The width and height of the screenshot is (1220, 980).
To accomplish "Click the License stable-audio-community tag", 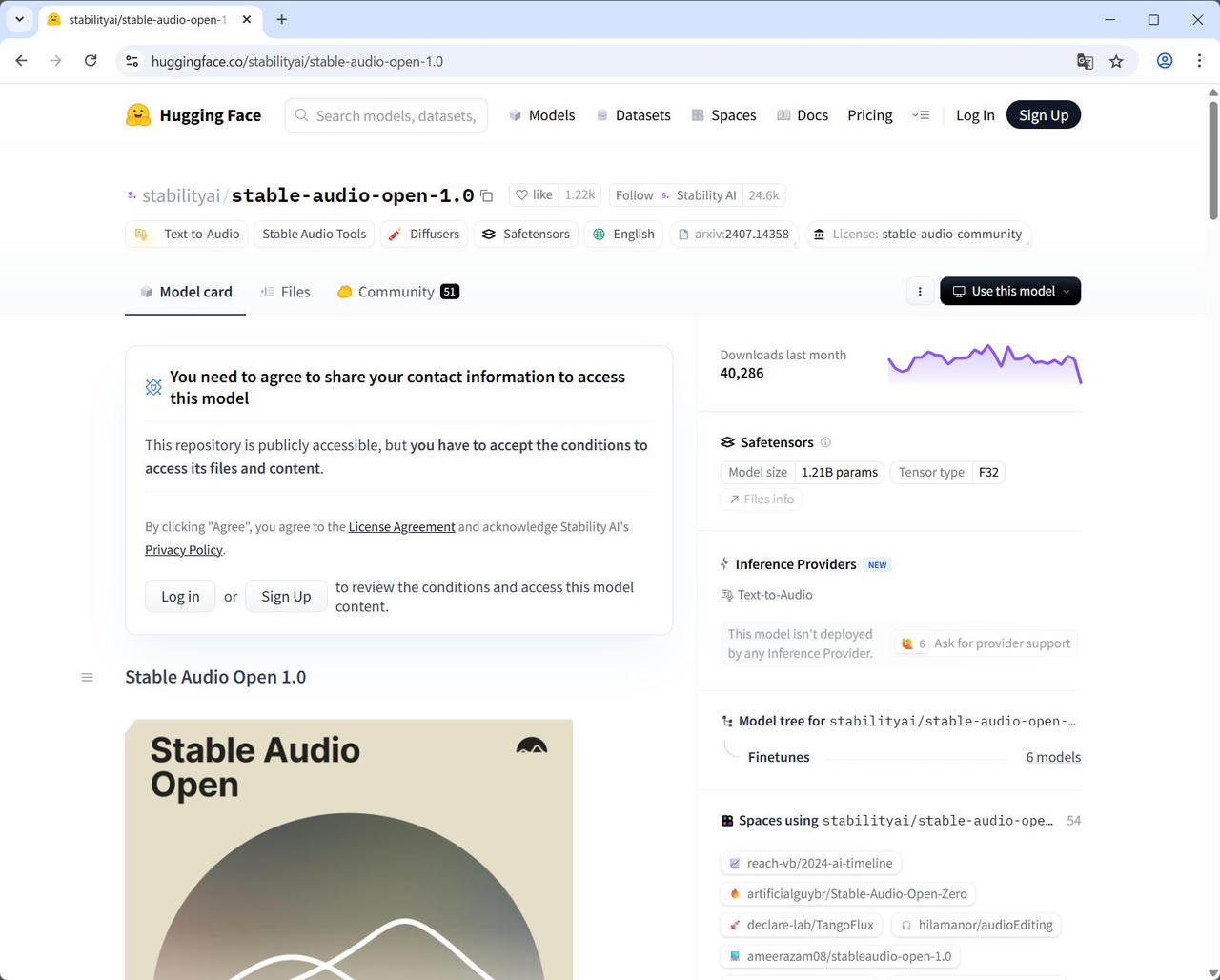I will (x=918, y=234).
